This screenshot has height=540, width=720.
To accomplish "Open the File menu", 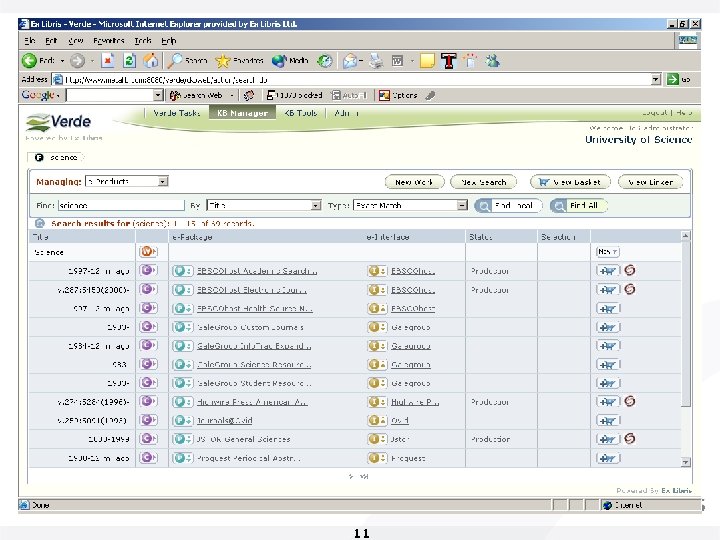I will [30, 40].
